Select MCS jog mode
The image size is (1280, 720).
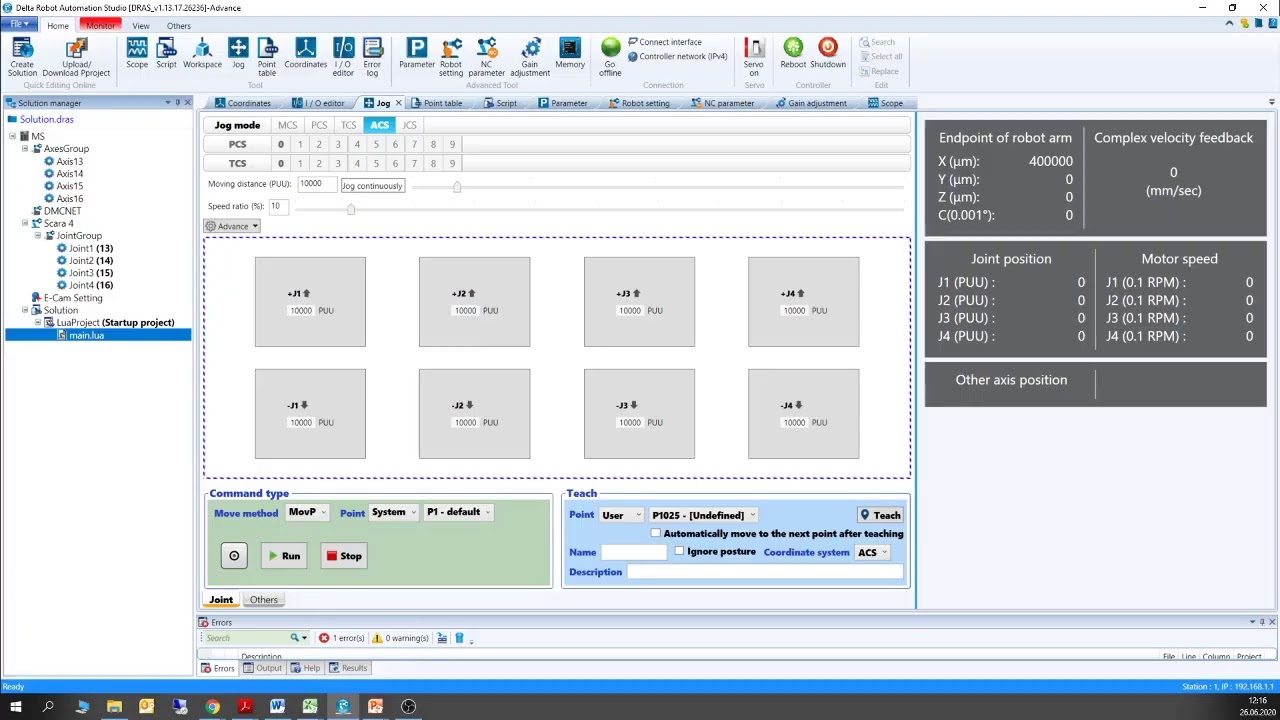point(287,125)
